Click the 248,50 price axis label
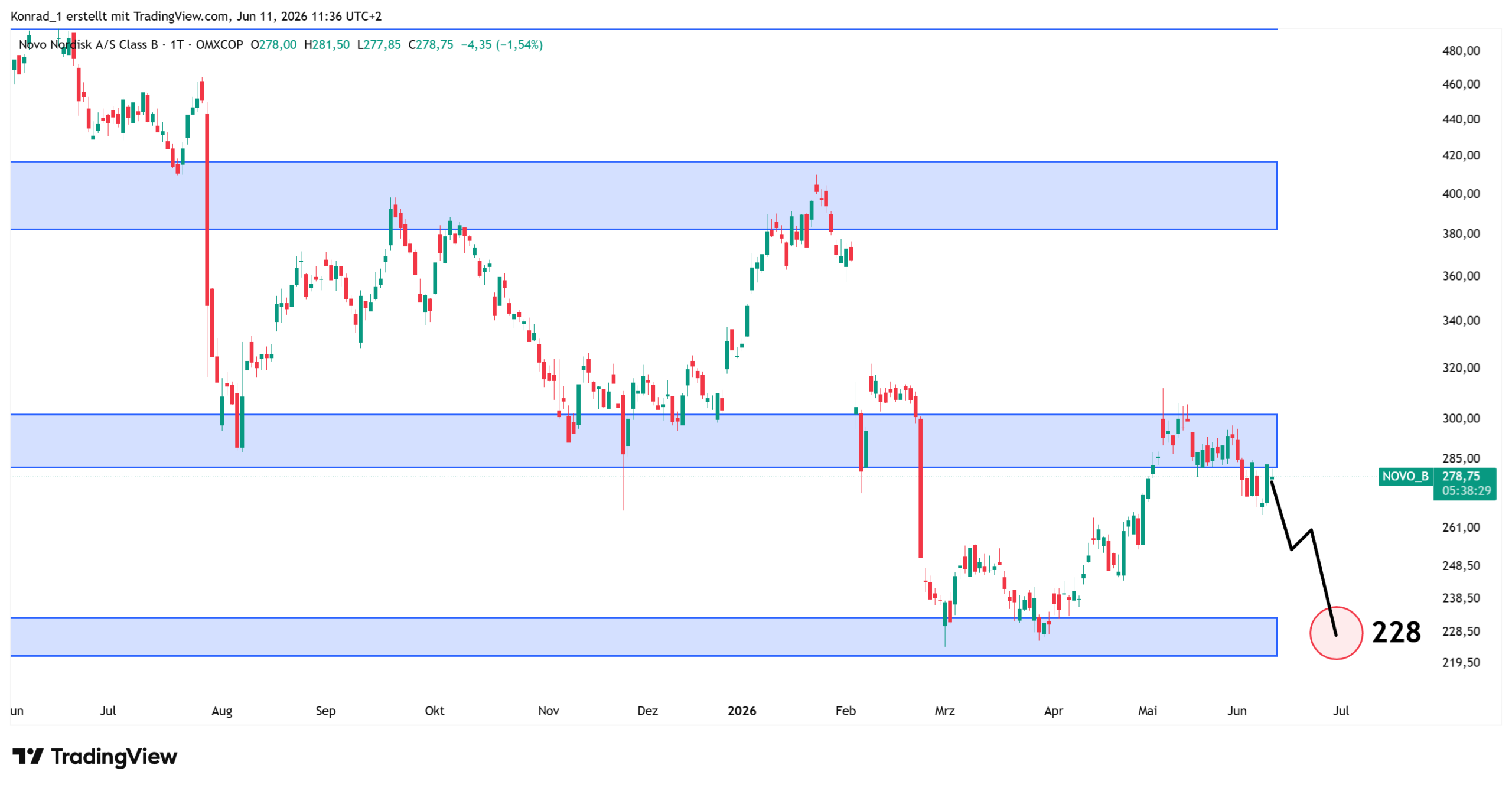 click(x=1461, y=566)
